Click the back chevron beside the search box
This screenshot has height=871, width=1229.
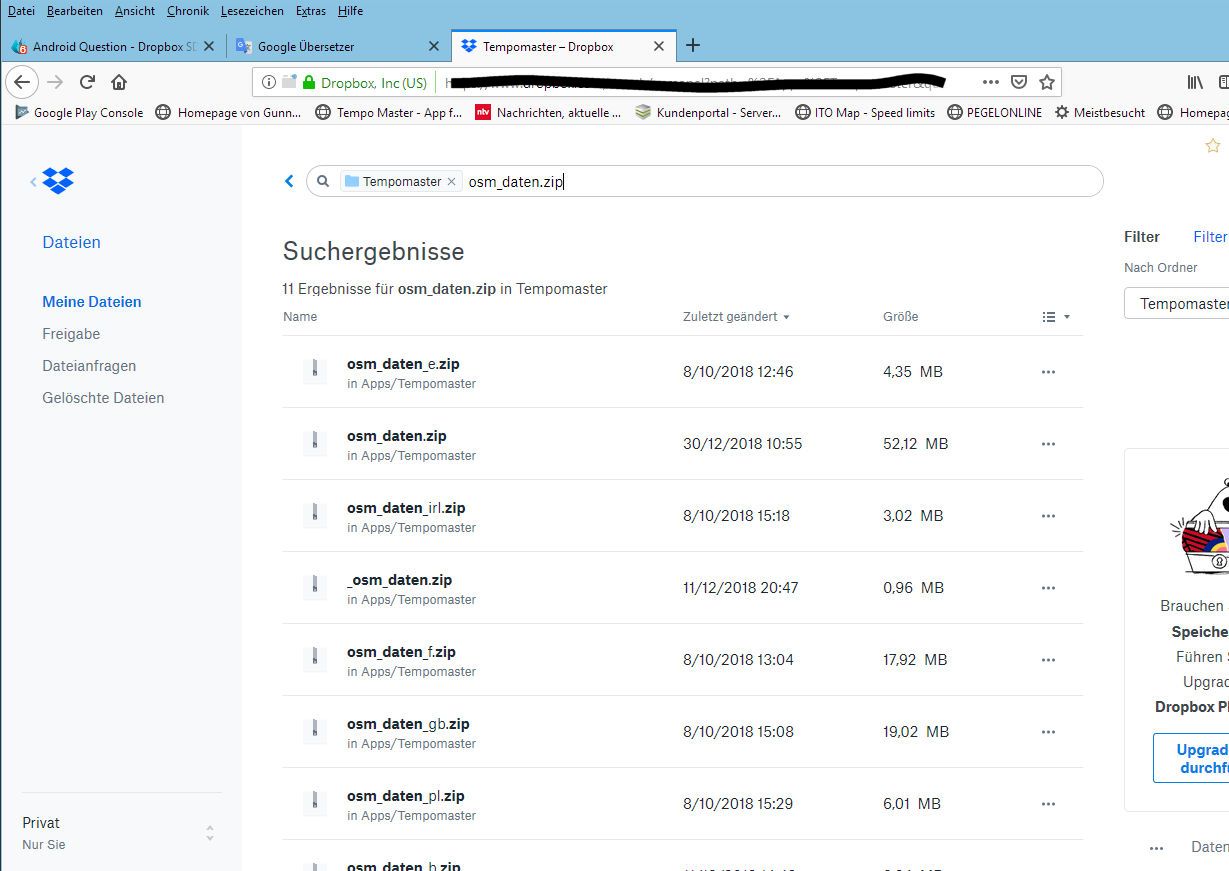click(290, 181)
